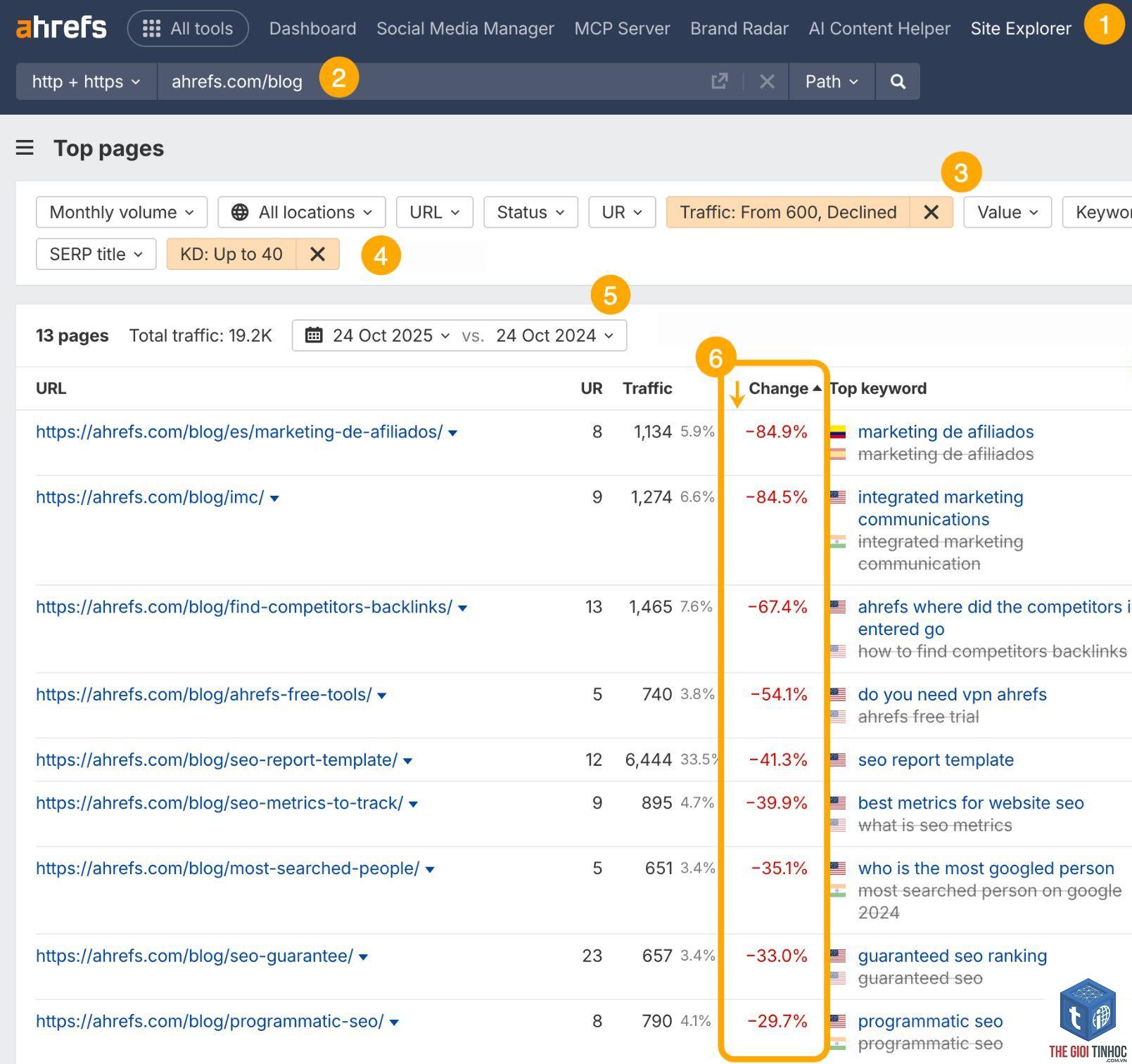The image size is (1132, 1064).
Task: Expand menu for most-searched-people URL
Action: tap(430, 870)
